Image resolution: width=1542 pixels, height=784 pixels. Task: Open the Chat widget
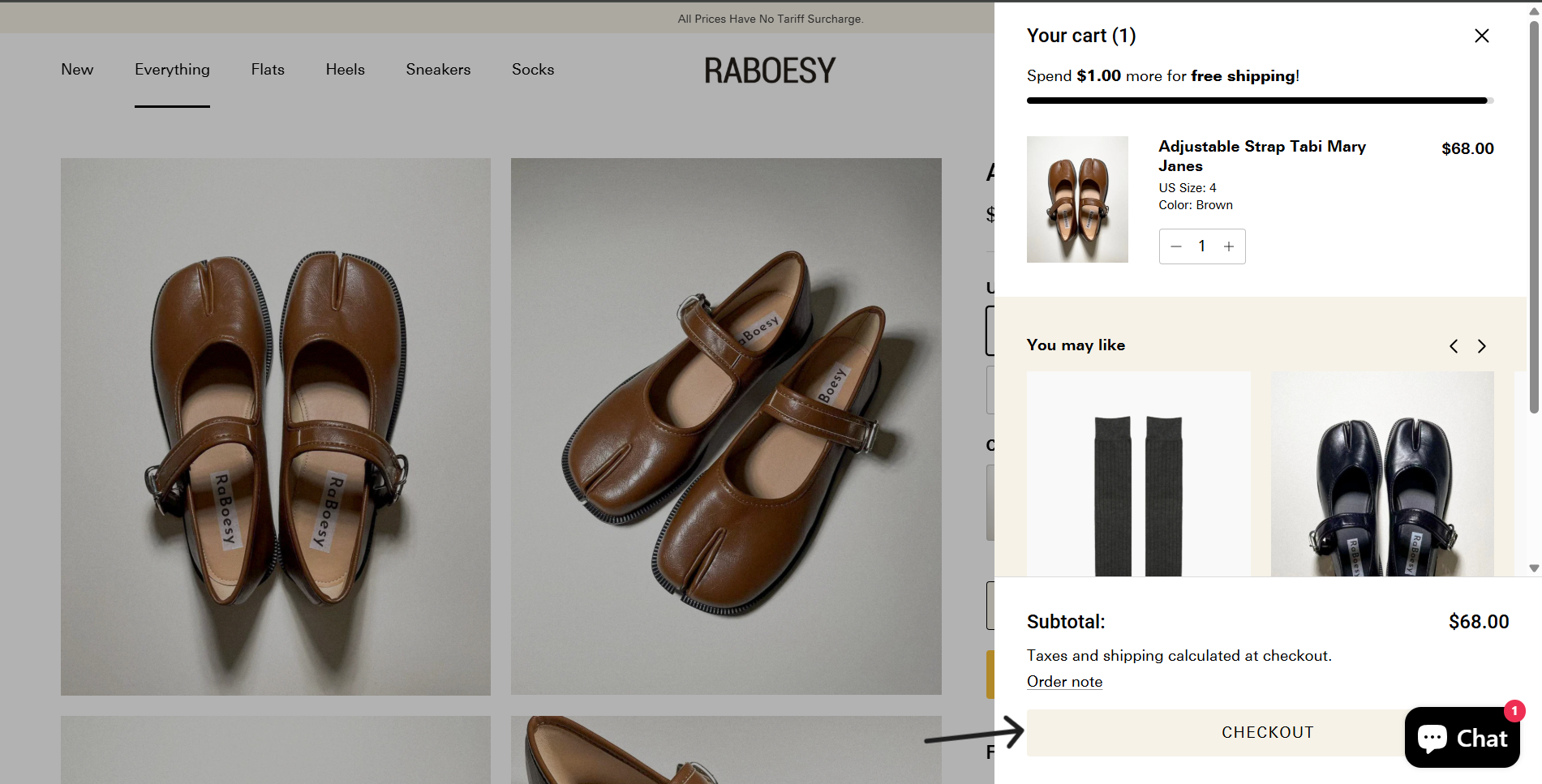pos(1462,738)
